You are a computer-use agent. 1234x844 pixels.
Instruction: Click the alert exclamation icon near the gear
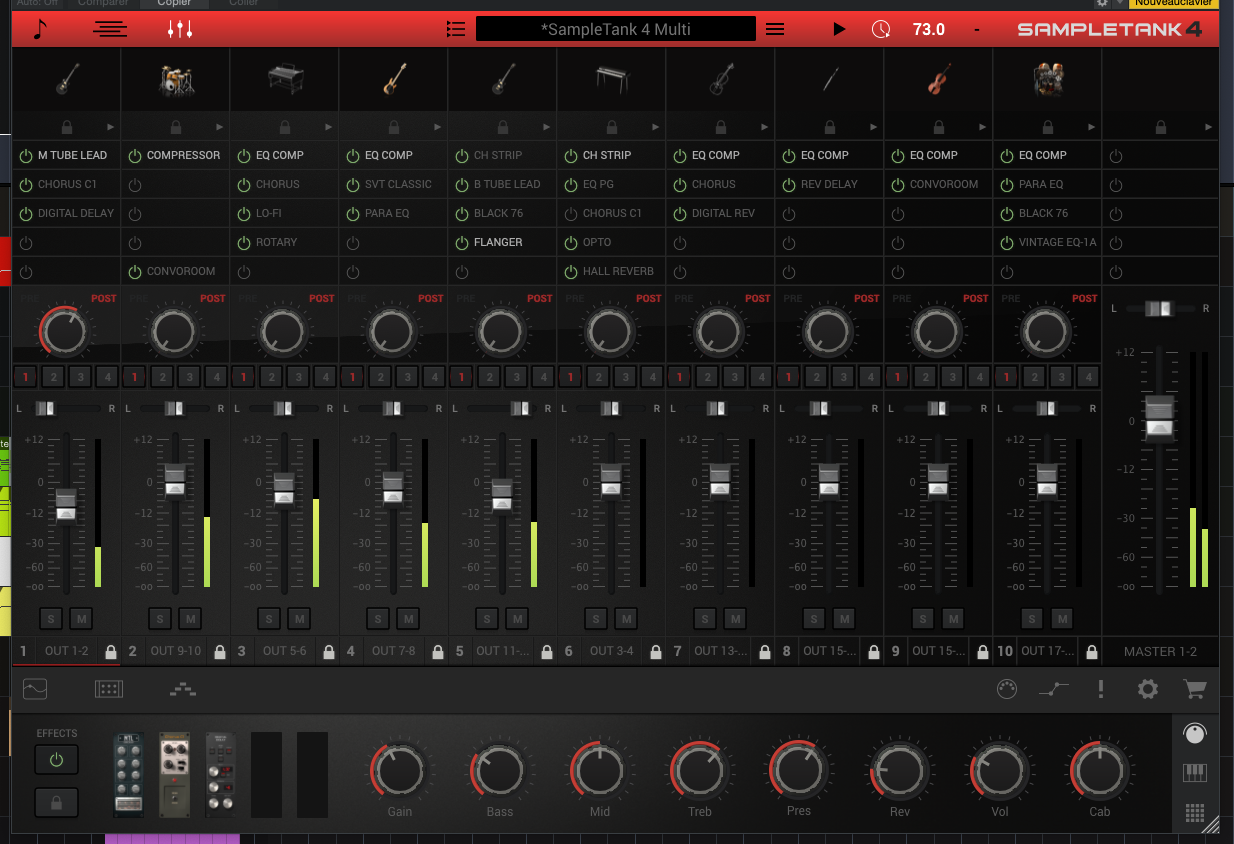click(x=1100, y=689)
